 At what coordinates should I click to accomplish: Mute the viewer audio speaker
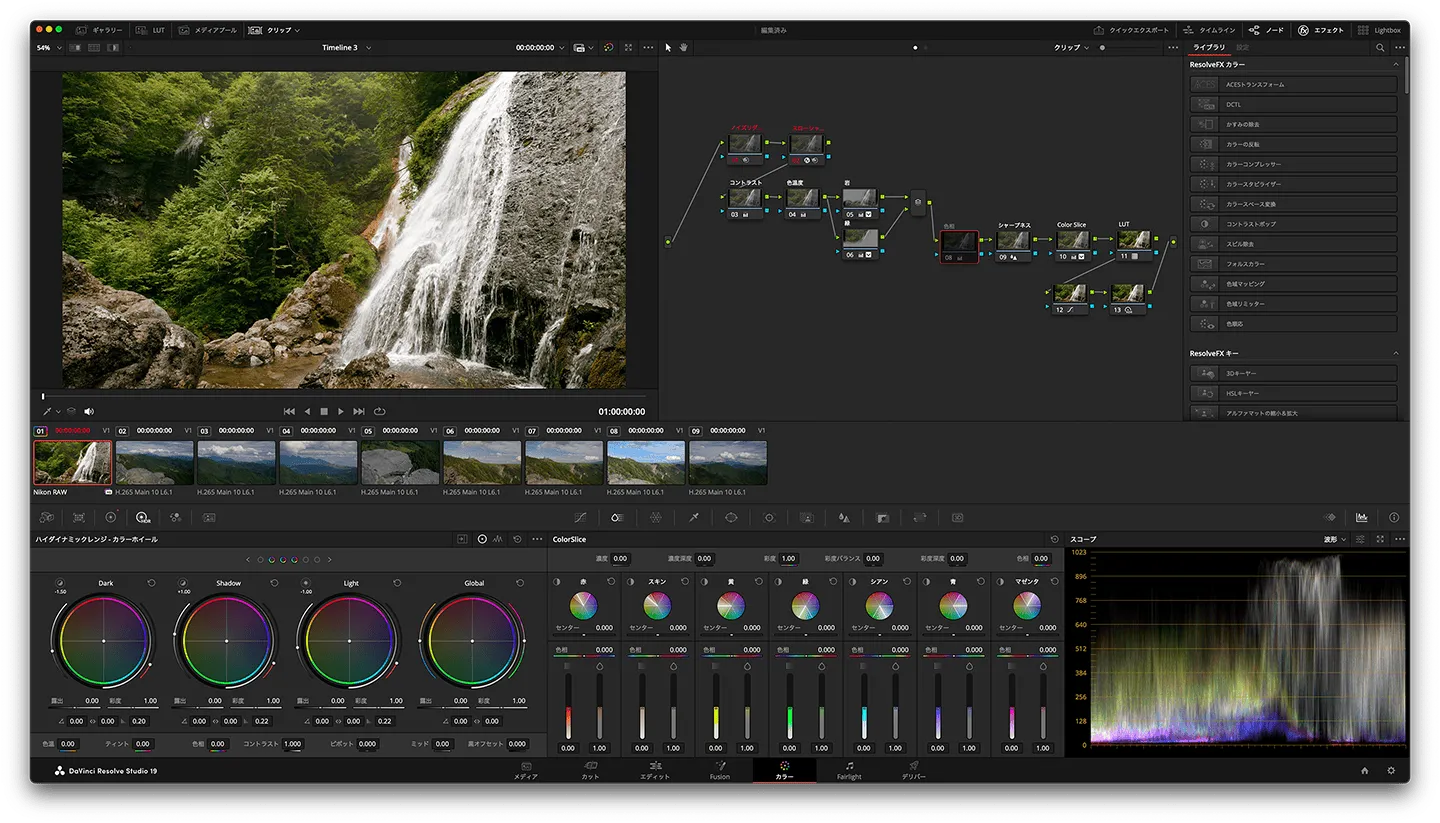pos(89,411)
